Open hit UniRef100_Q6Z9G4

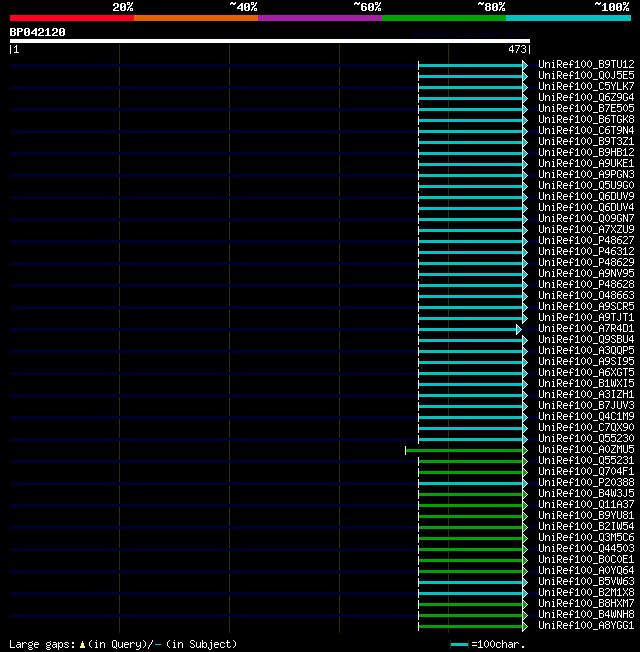tap(586, 97)
